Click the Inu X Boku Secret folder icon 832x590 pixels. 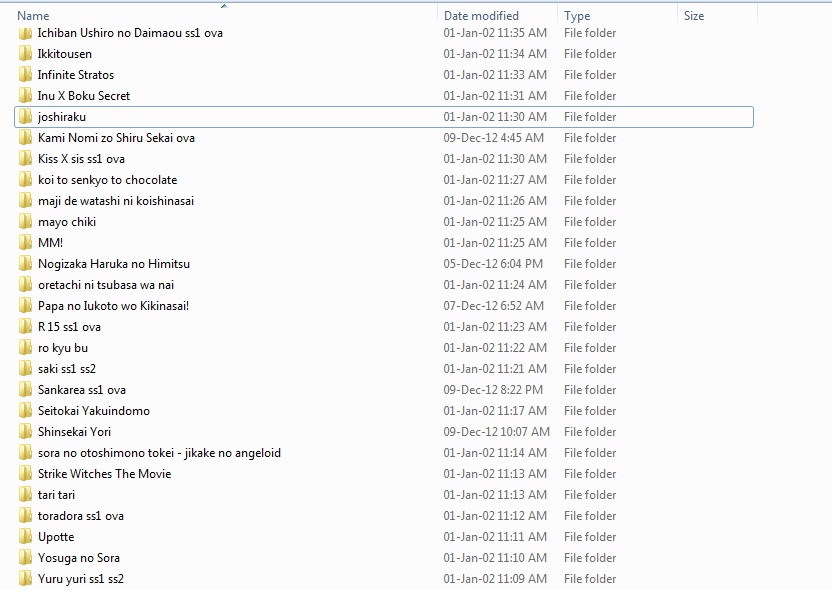(25, 96)
